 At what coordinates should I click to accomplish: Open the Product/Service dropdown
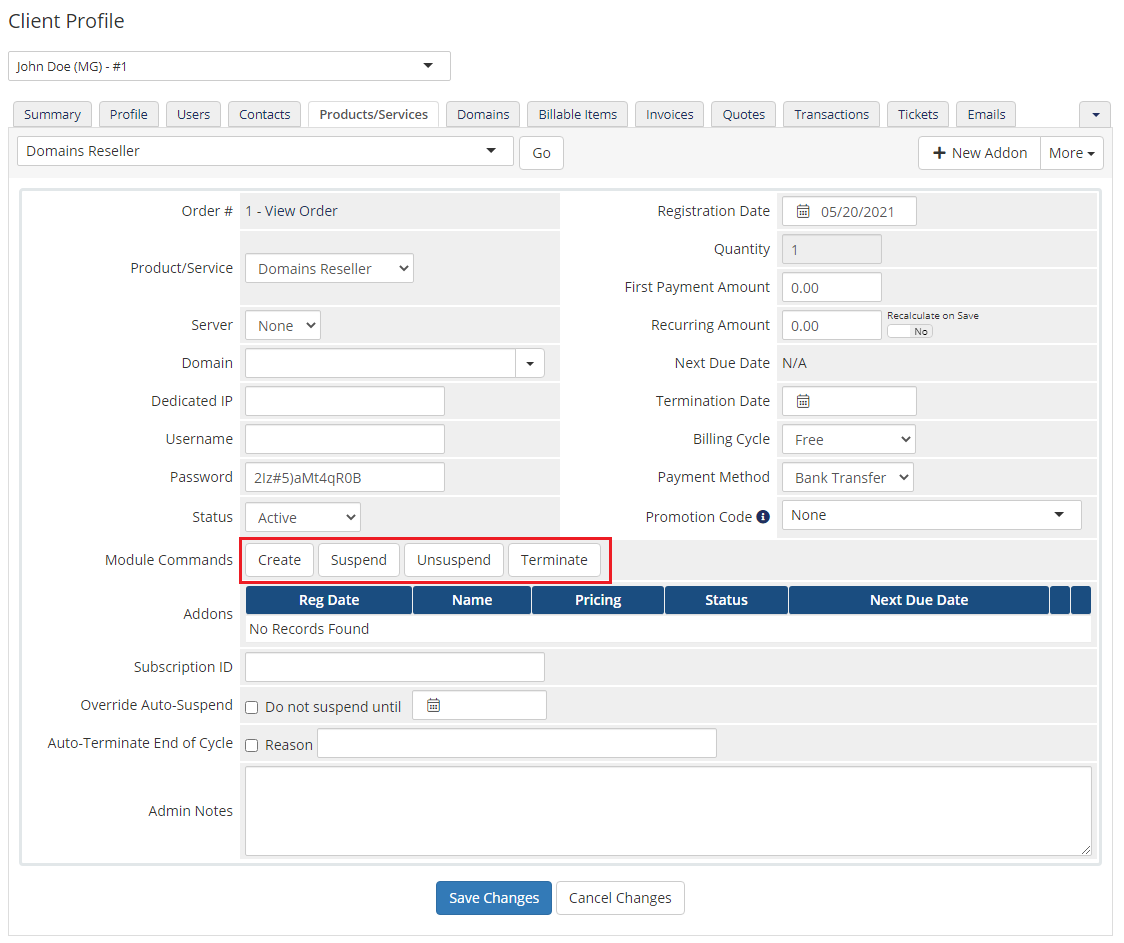pos(329,268)
